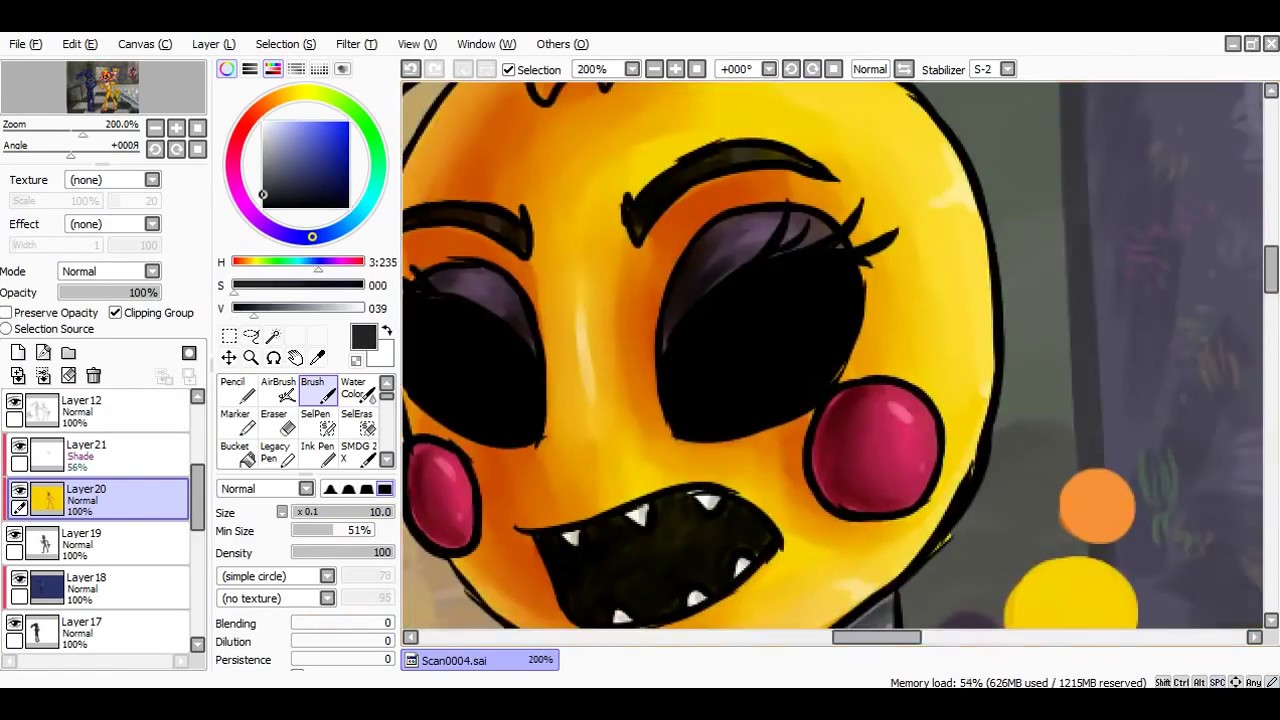This screenshot has height=720, width=1280.
Task: Open the brush blend mode Normal dropdown
Action: (x=266, y=489)
